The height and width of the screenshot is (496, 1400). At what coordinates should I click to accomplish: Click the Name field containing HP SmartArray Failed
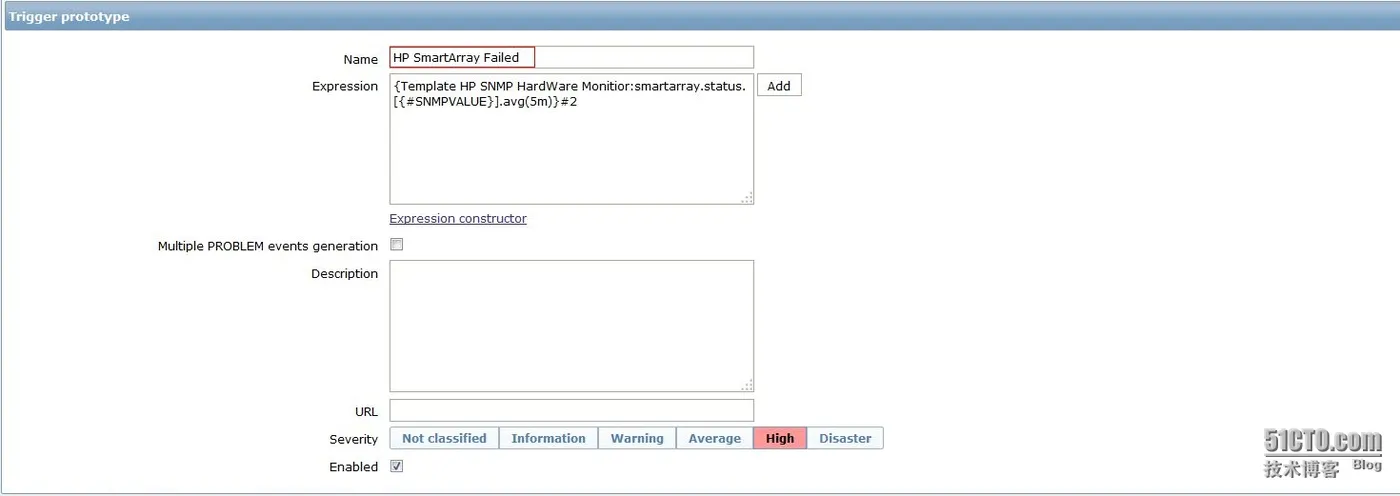(571, 58)
